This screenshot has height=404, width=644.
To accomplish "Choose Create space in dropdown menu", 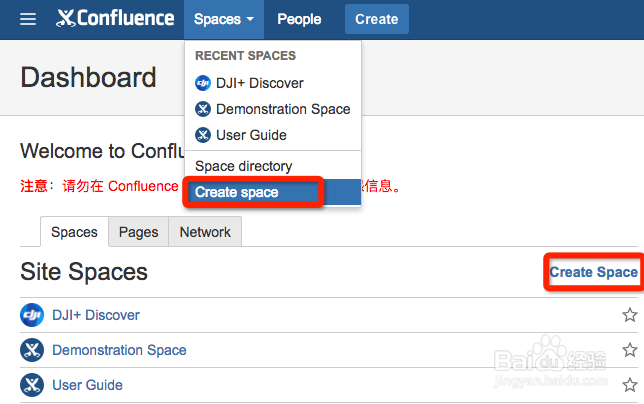I will pyautogui.click(x=273, y=192).
